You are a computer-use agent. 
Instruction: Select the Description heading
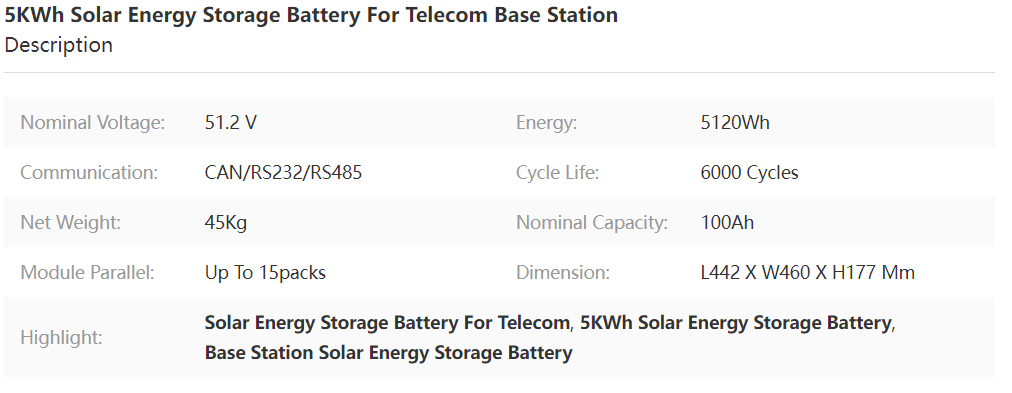pos(59,45)
